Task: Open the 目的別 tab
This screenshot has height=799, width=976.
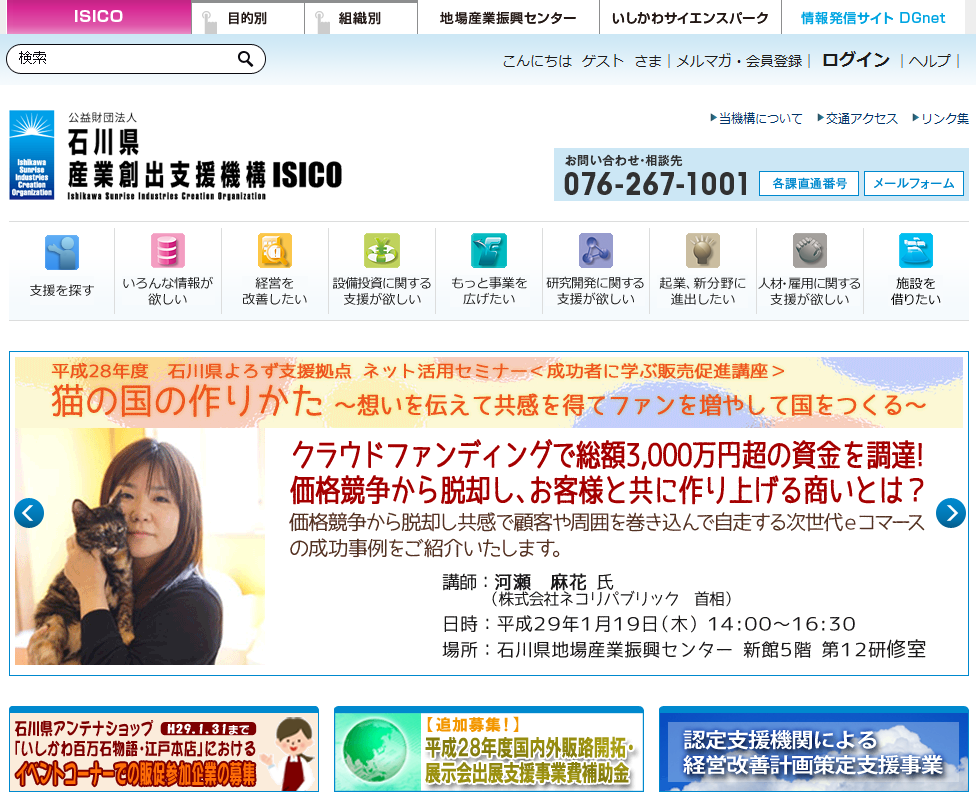Action: (x=248, y=18)
